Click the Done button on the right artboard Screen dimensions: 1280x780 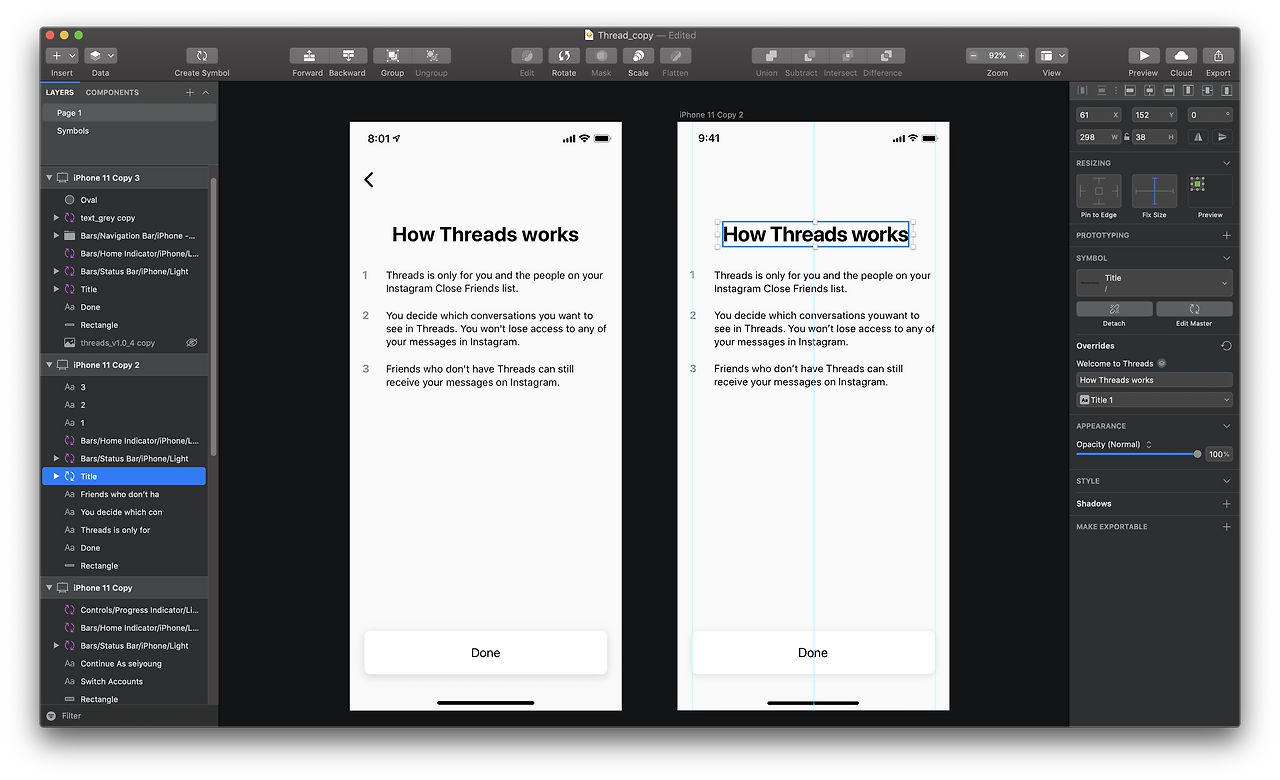pyautogui.click(x=813, y=653)
